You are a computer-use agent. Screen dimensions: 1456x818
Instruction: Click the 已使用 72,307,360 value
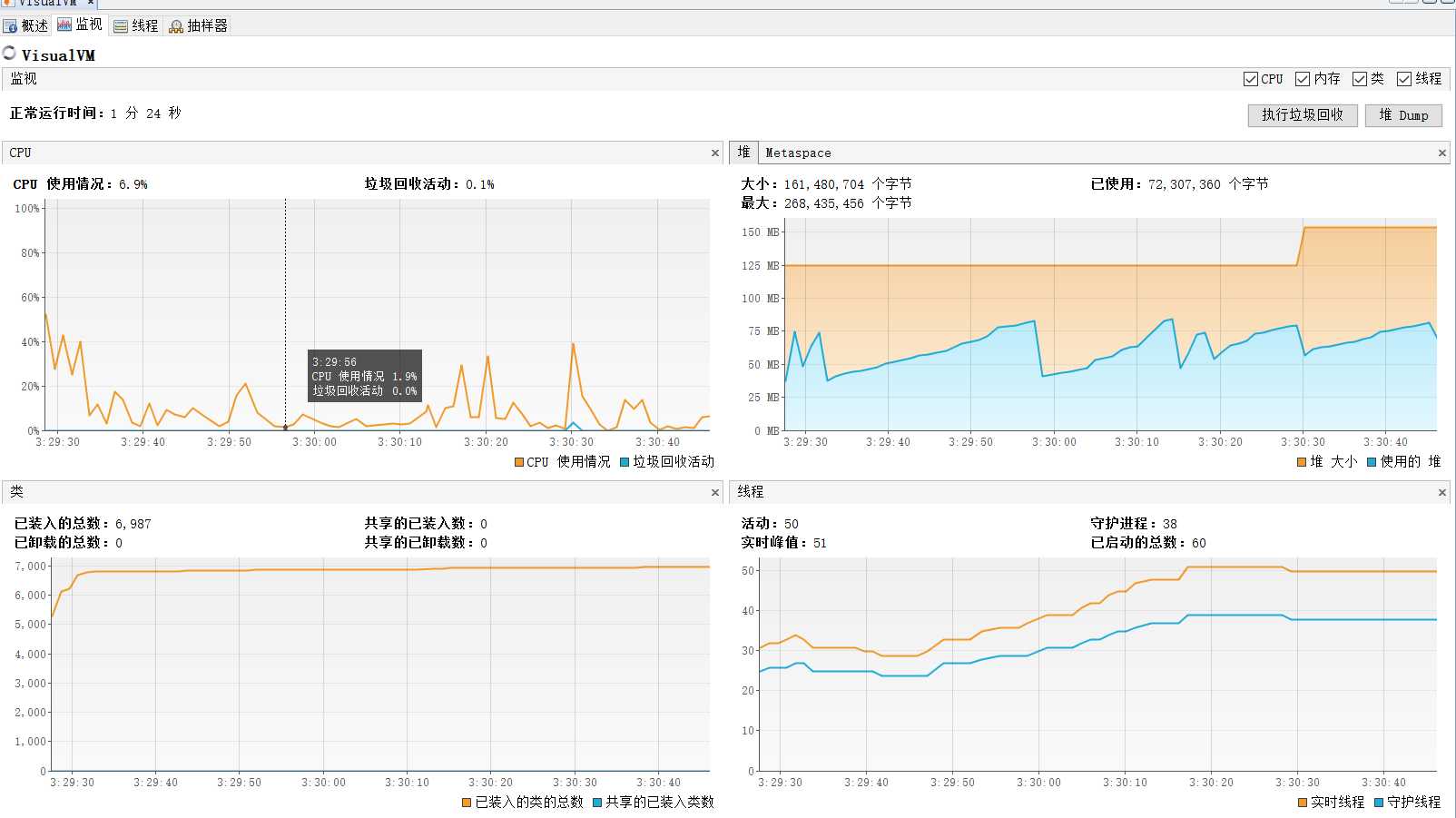(x=1185, y=184)
